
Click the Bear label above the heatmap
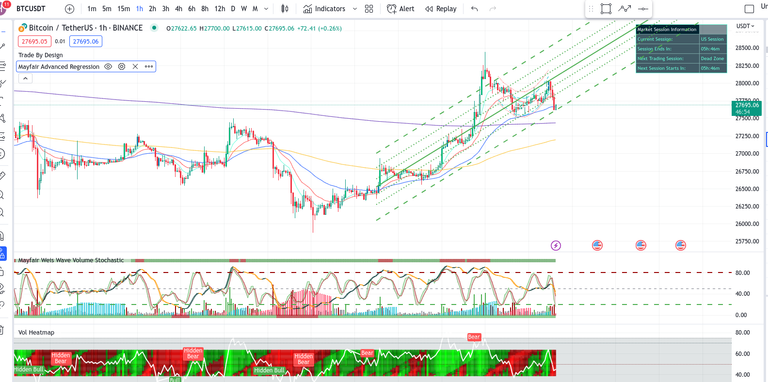pos(474,337)
